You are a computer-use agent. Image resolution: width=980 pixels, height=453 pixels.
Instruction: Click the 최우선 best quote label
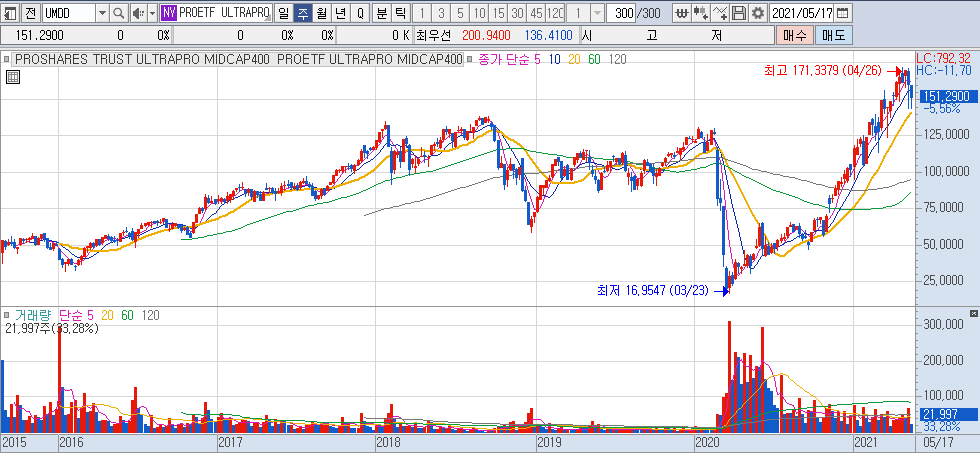432,36
